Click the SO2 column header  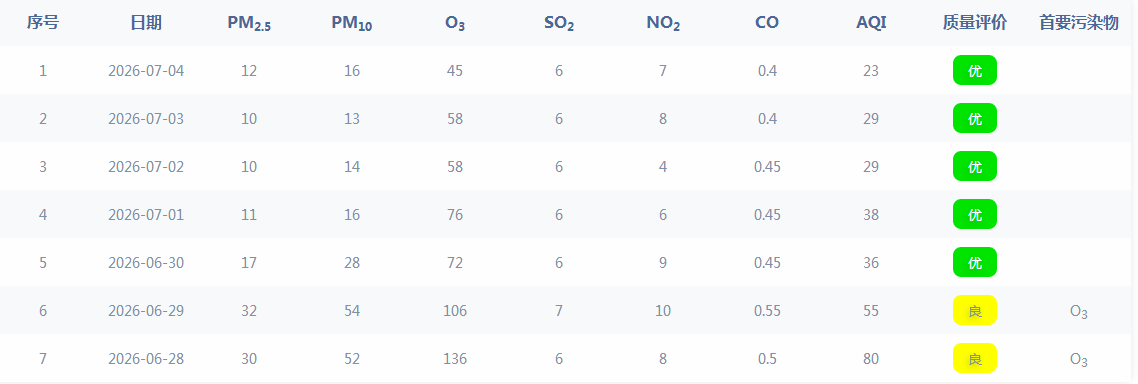coord(559,23)
